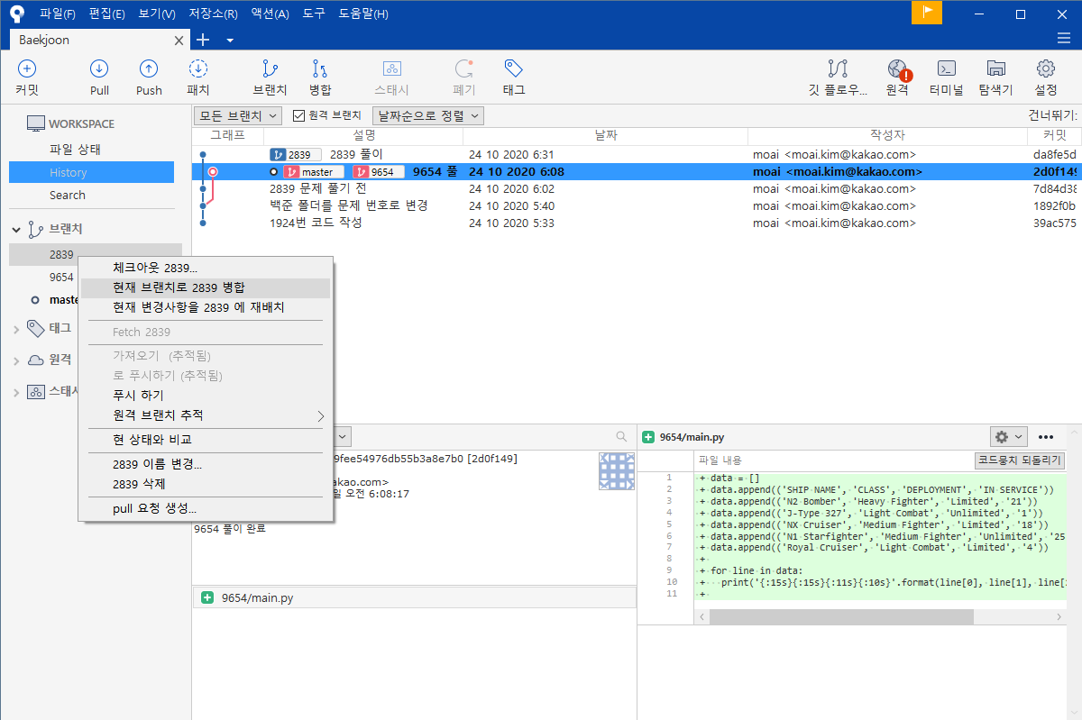Select History in the sidebar

click(x=92, y=173)
